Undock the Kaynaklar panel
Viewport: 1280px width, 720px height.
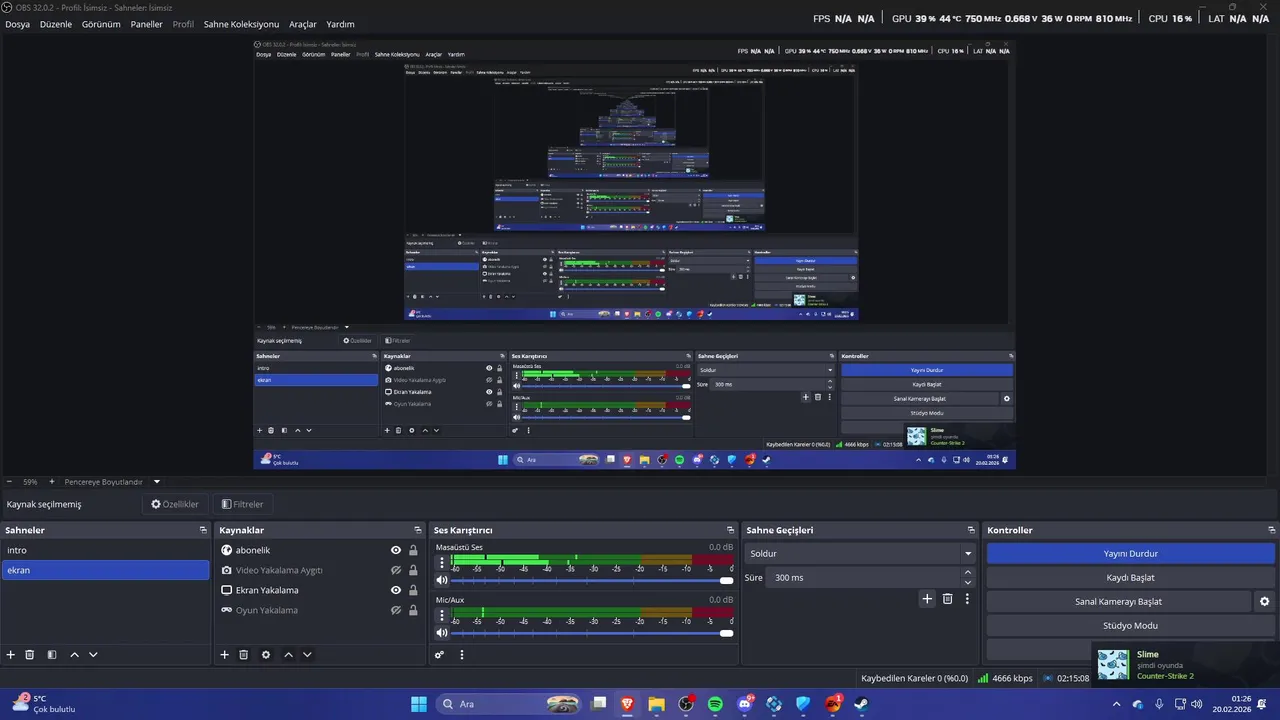(418, 530)
